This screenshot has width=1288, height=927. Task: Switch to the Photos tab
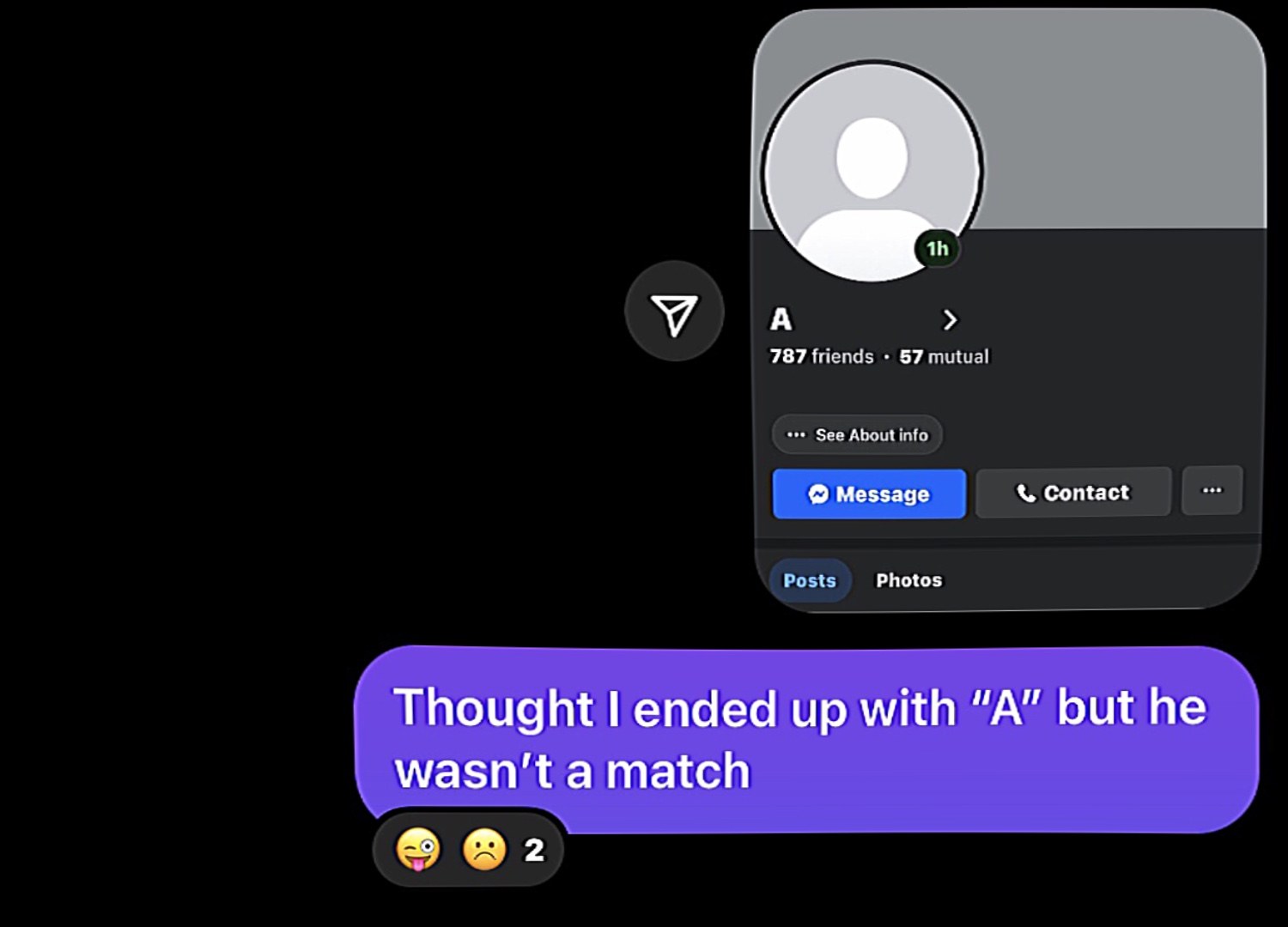(x=908, y=580)
